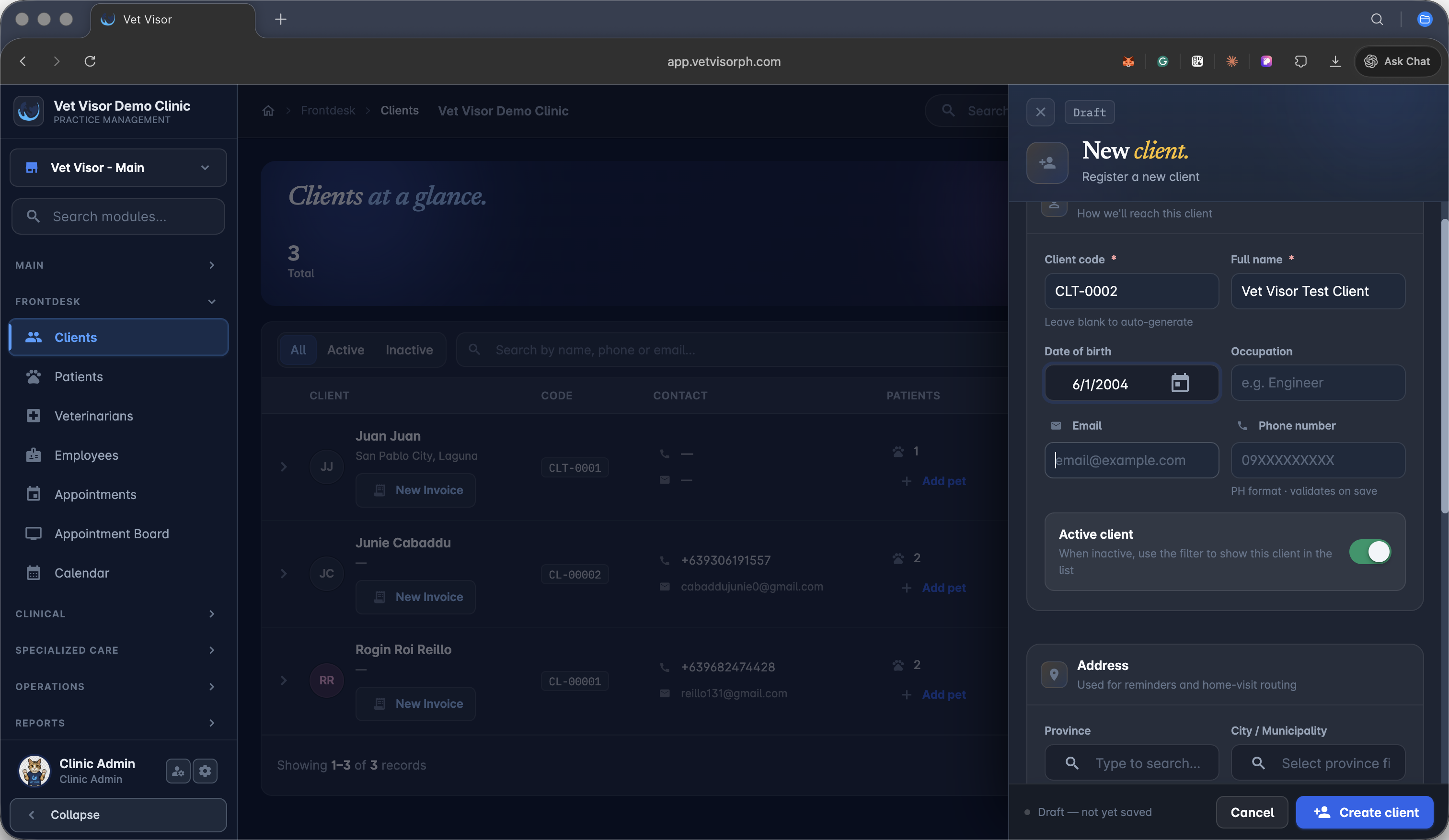Select the Inactive clients filter tab

pos(409,350)
